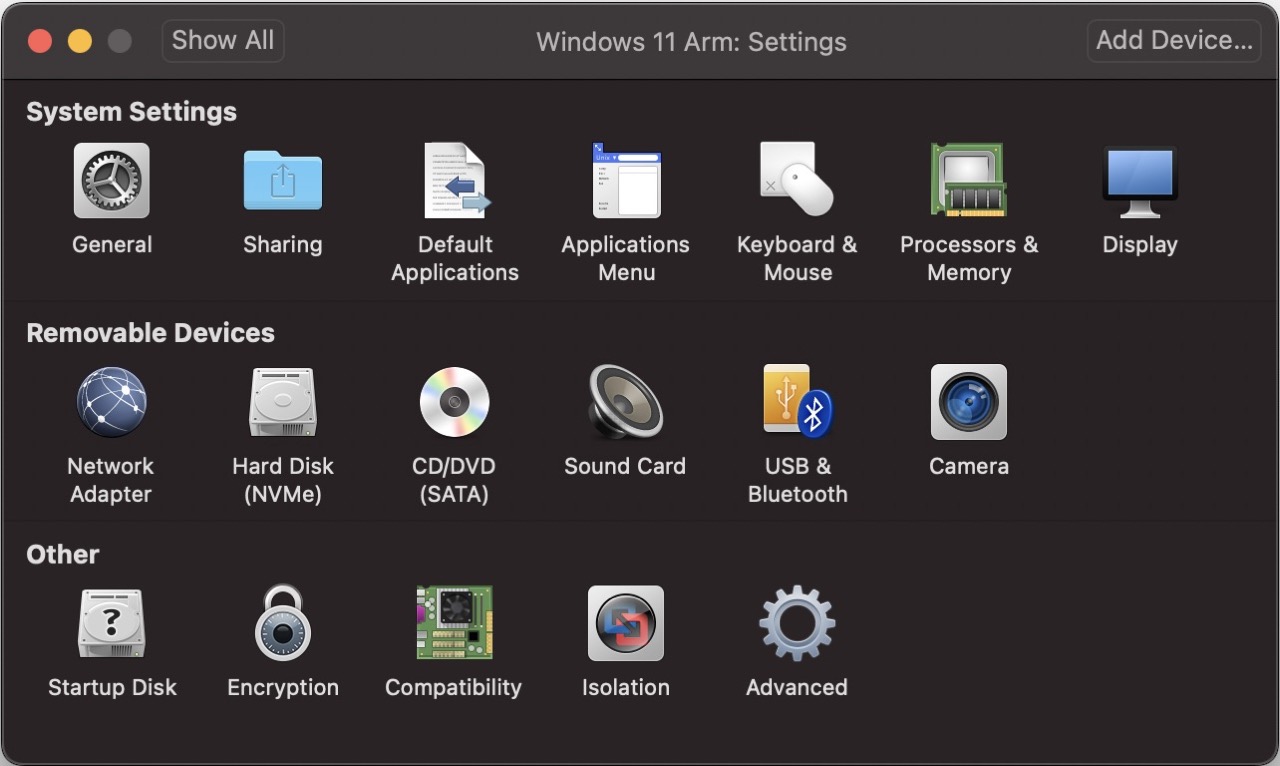Click the Removable Devices heading

click(150, 333)
